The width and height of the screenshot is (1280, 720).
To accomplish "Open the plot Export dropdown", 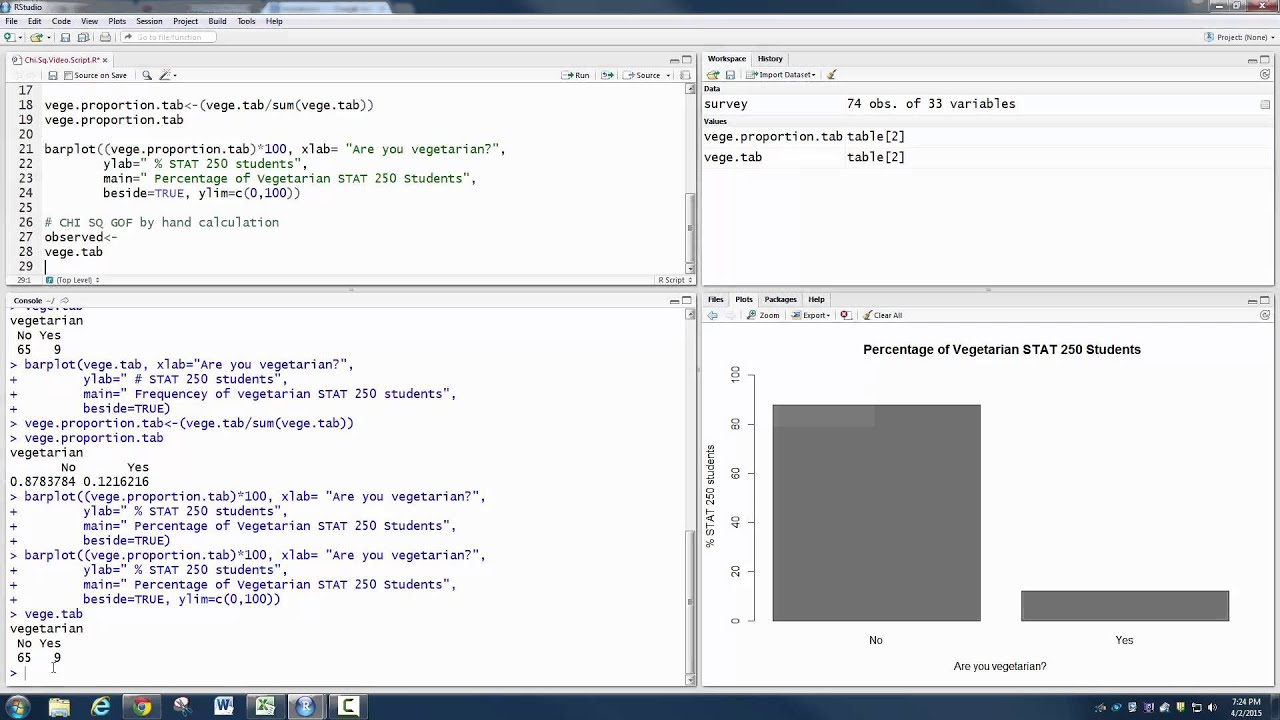I will (811, 315).
